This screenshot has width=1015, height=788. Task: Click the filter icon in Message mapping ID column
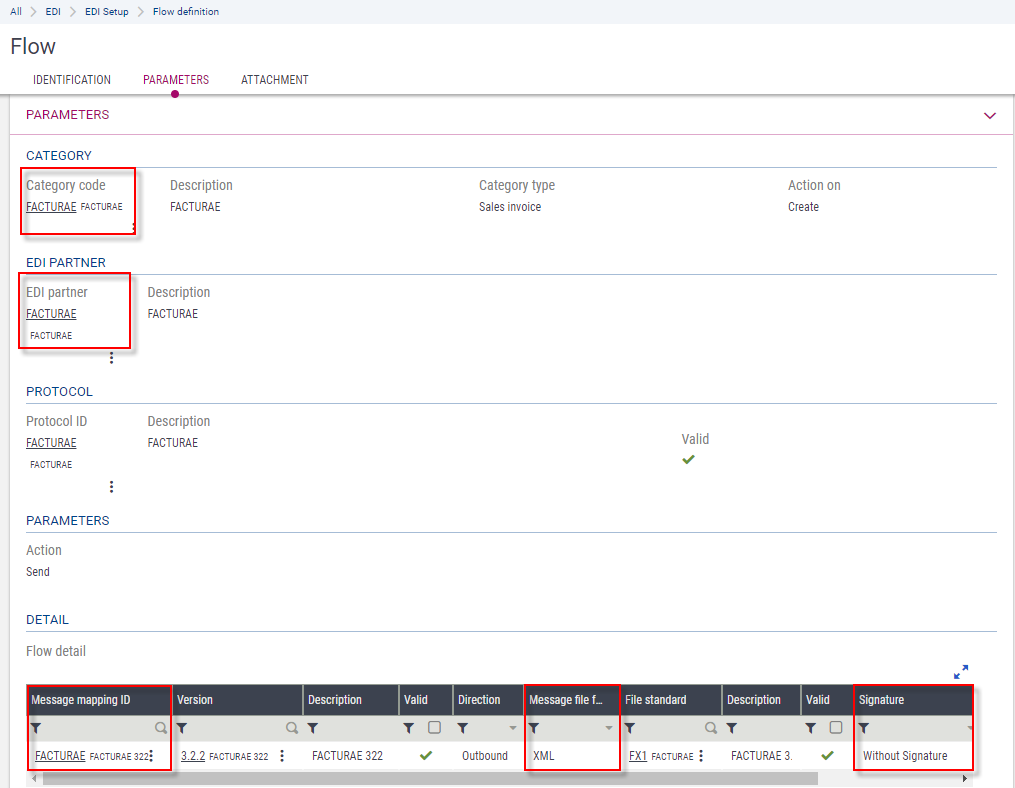click(37, 729)
